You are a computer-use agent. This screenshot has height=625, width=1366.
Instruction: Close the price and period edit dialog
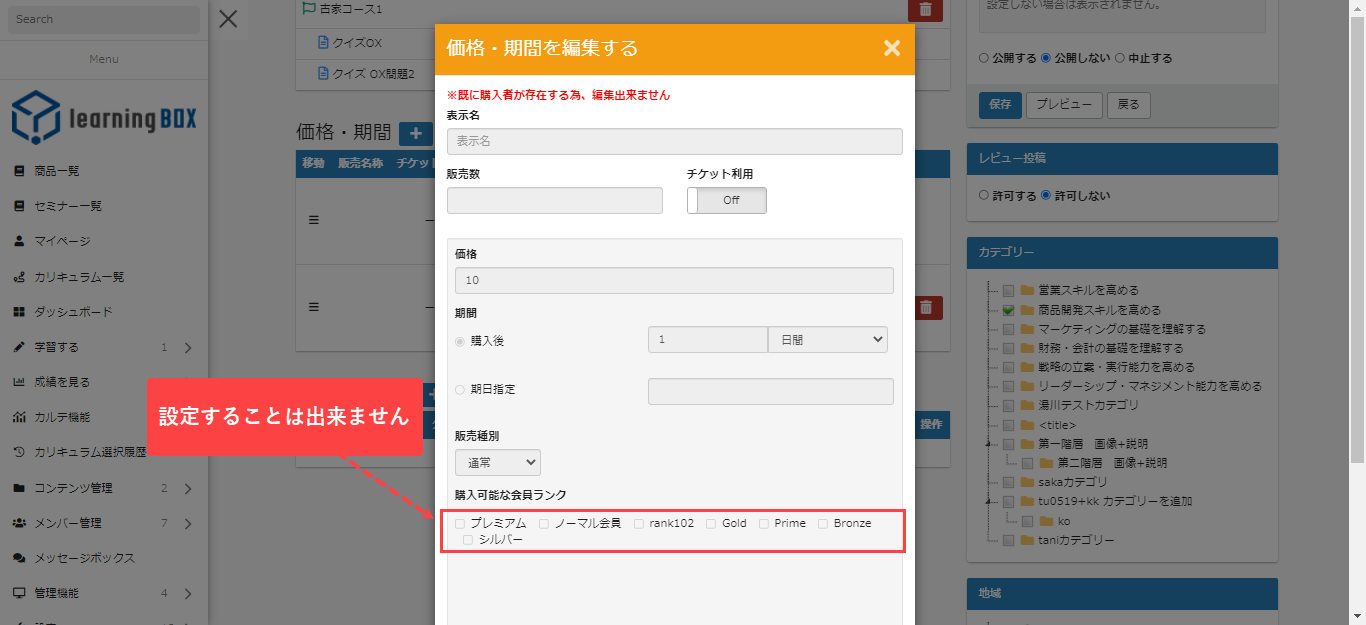point(892,48)
